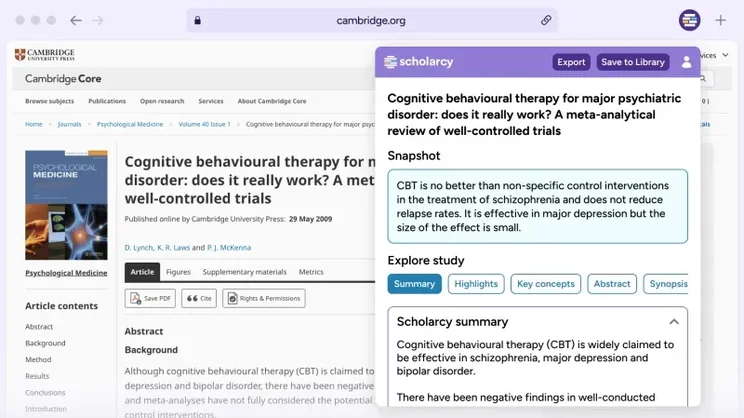This screenshot has height=418, width=744.
Task: Open author D. Lynch link
Action: 139,248
